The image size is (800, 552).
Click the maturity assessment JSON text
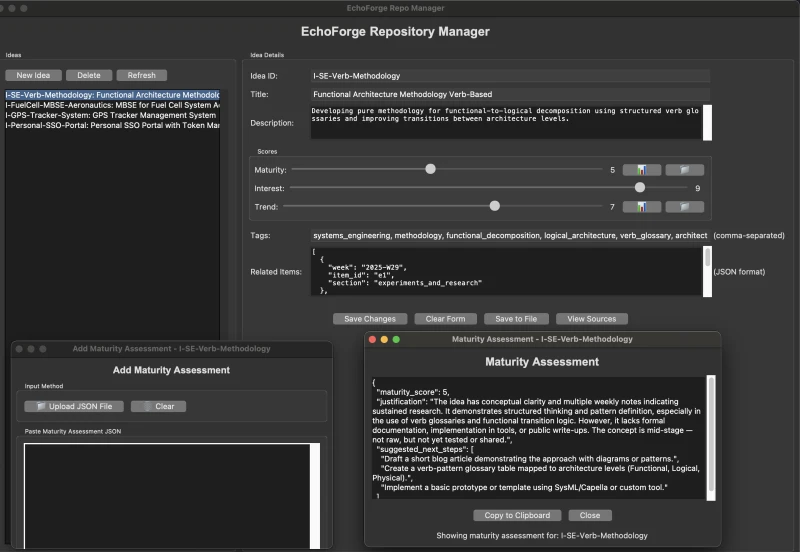tap(539, 438)
